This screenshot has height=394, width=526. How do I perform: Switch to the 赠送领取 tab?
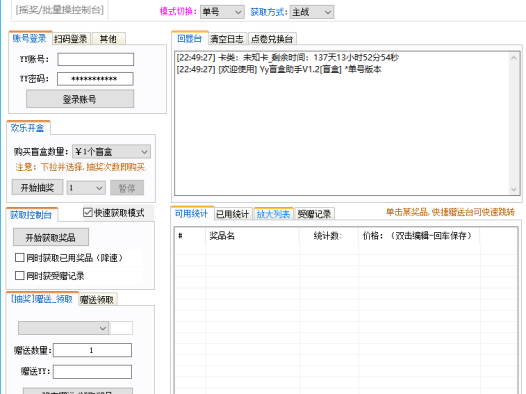click(x=97, y=299)
